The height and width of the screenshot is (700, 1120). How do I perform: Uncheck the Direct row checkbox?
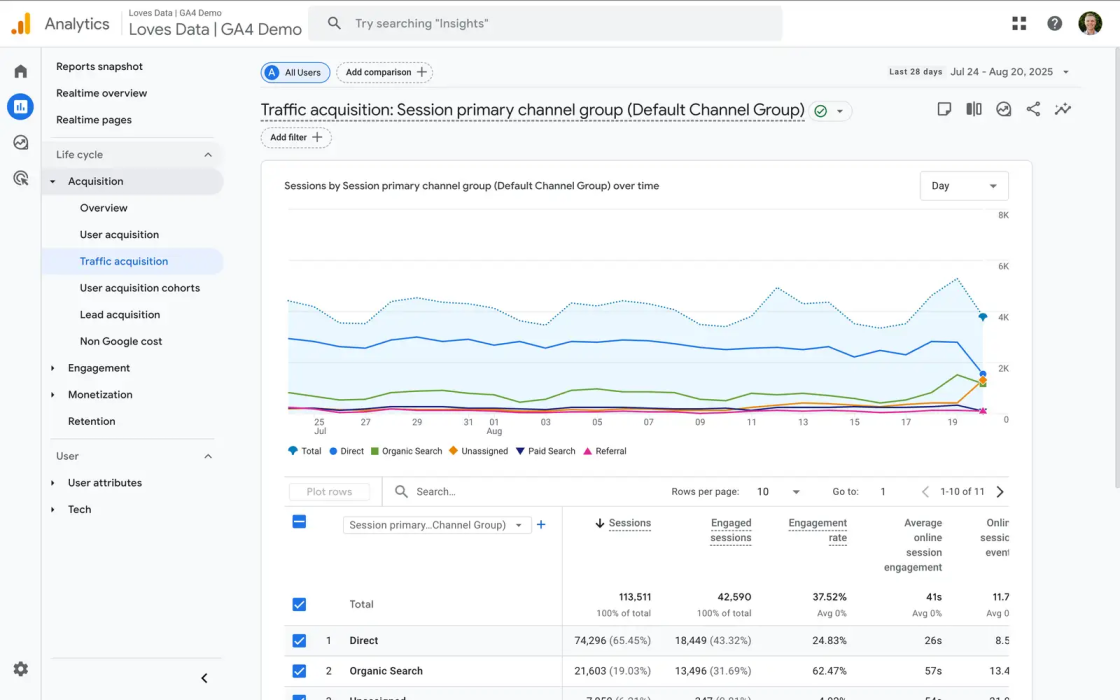pos(299,640)
